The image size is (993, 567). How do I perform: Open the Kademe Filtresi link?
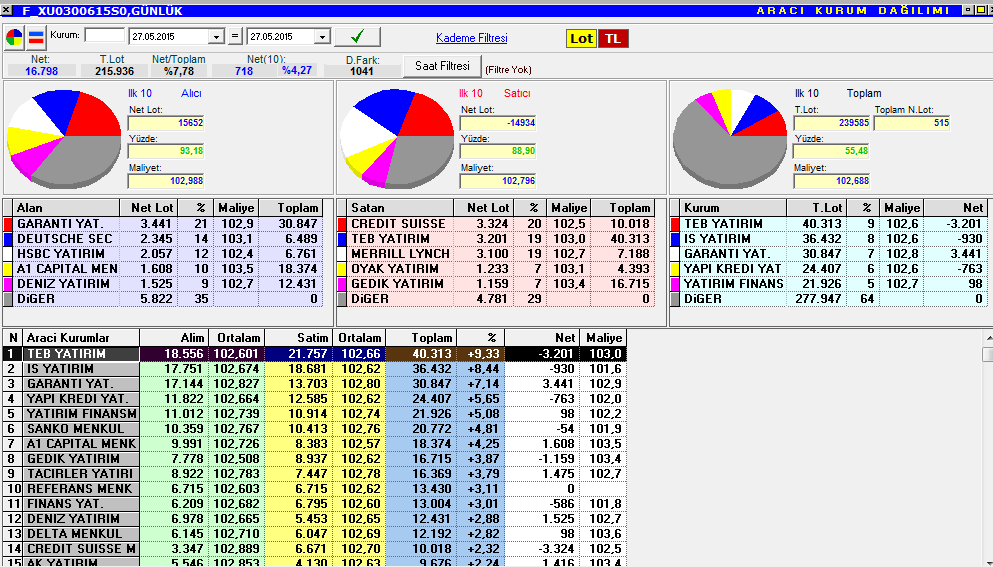[472, 38]
